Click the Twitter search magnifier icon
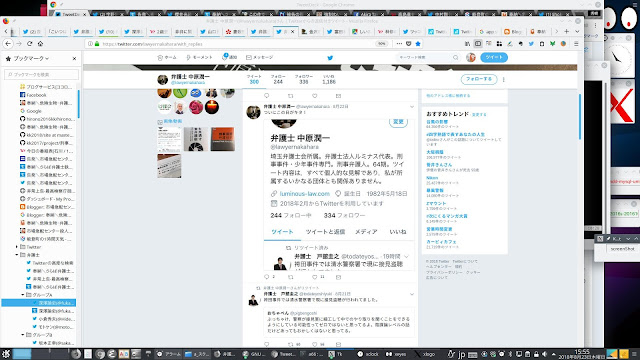Image resolution: width=640 pixels, height=360 pixels. coord(456,58)
